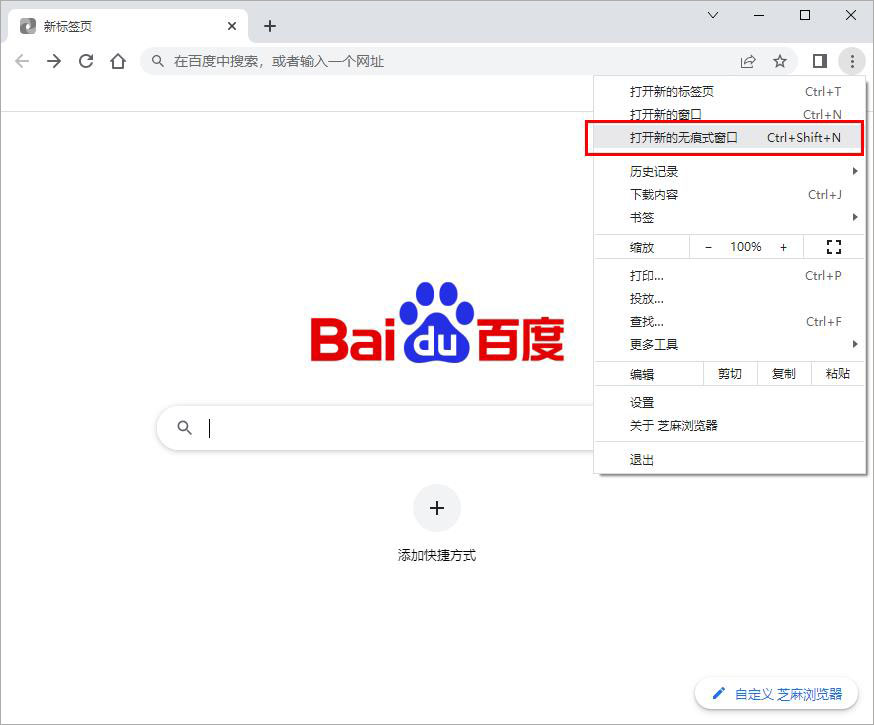Click the add shortcut plus circle
874x725 pixels.
pyautogui.click(x=437, y=508)
